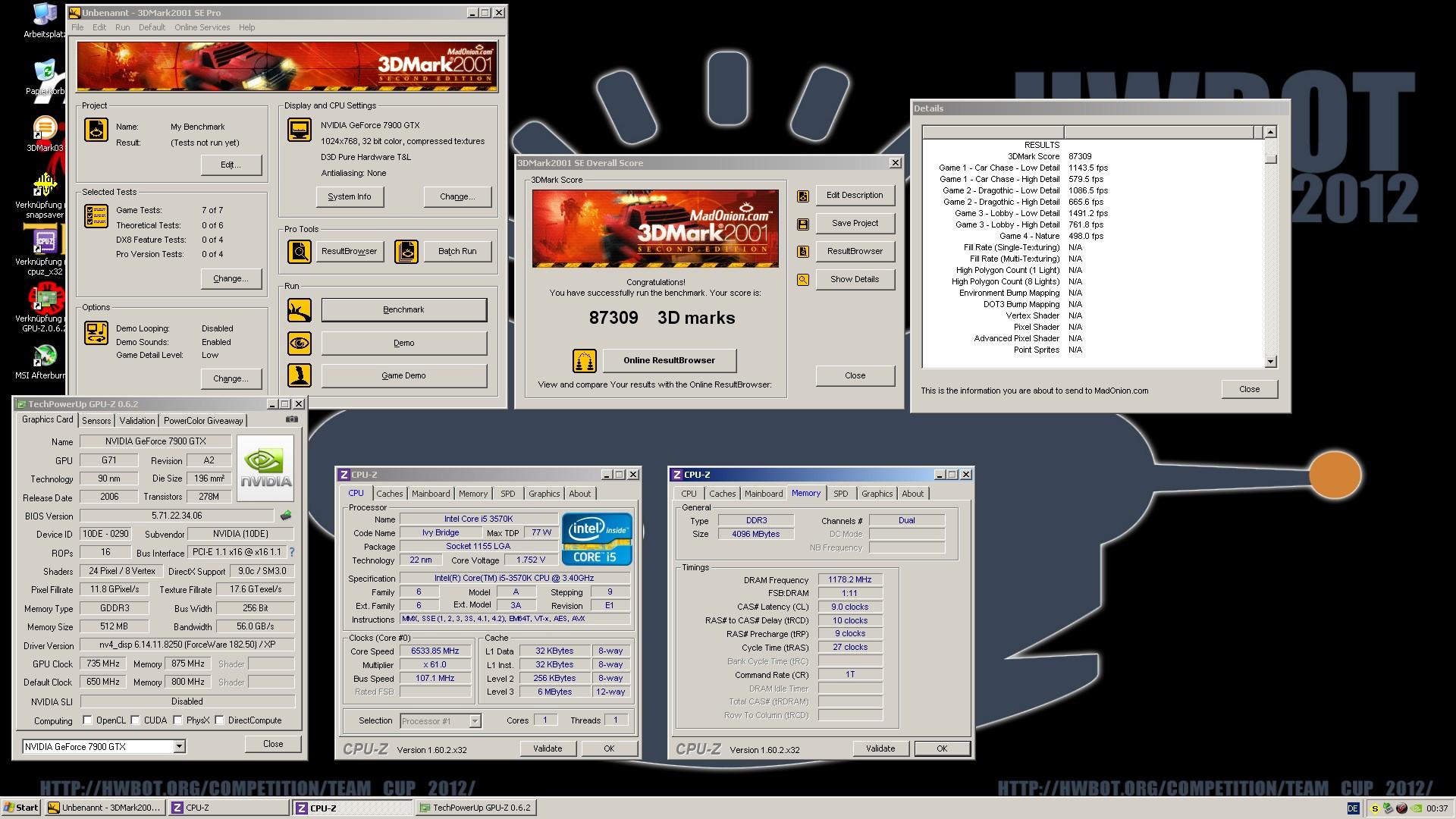Click the ResultBrowser magnifier icon in Pro Tools
The width and height of the screenshot is (1456, 819).
[x=300, y=251]
